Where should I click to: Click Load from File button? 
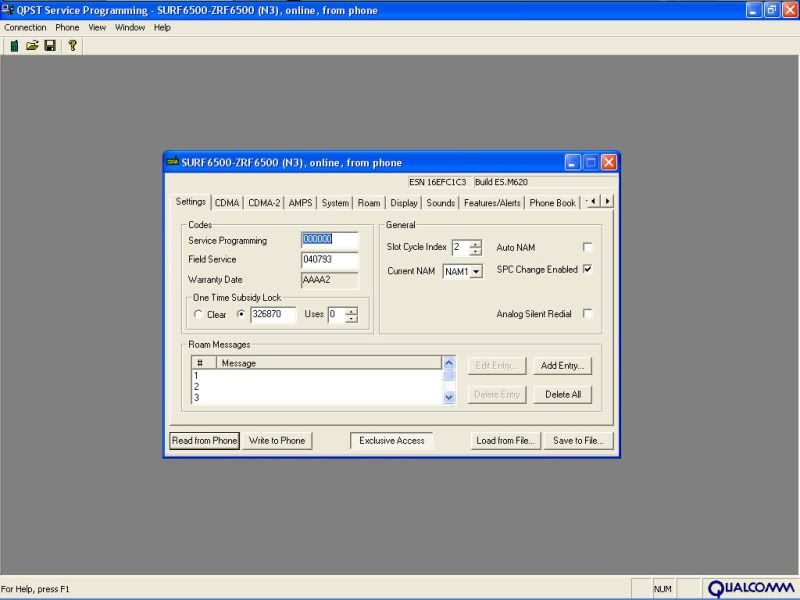pos(505,441)
